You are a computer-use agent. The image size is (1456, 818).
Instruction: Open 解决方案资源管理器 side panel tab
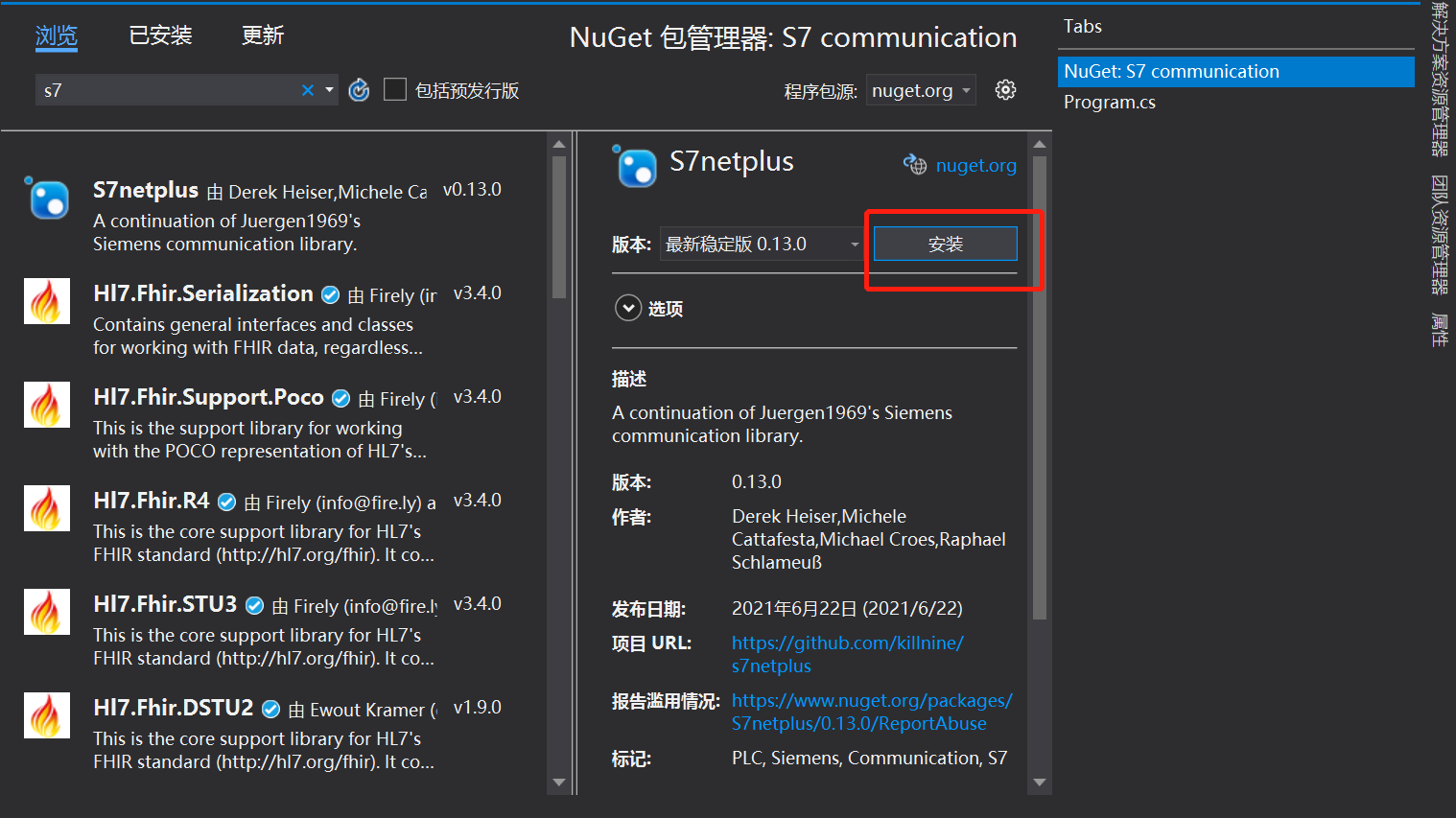(1440, 79)
